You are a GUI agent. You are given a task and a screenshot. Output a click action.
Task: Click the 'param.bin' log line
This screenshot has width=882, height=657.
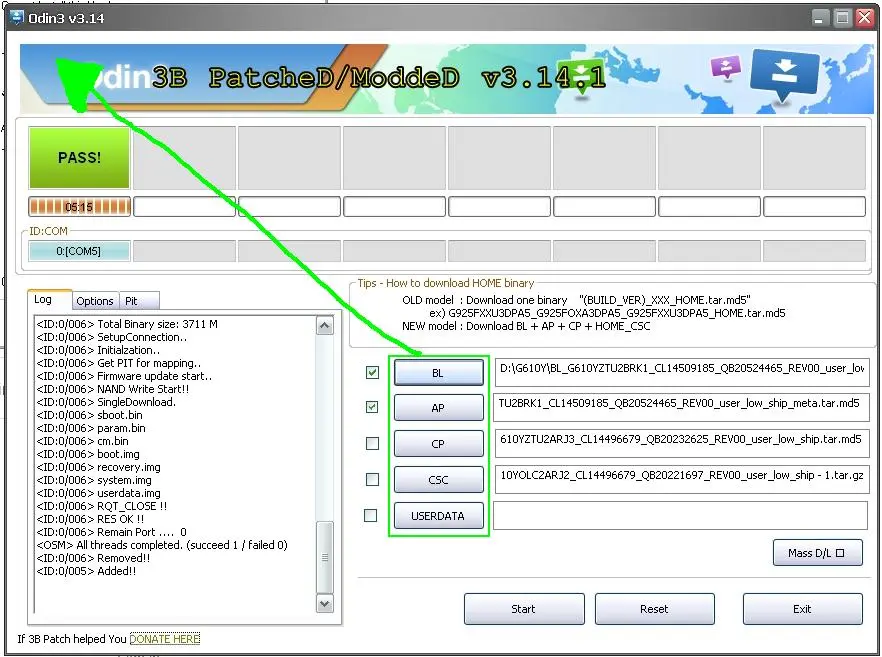[x=91, y=428]
